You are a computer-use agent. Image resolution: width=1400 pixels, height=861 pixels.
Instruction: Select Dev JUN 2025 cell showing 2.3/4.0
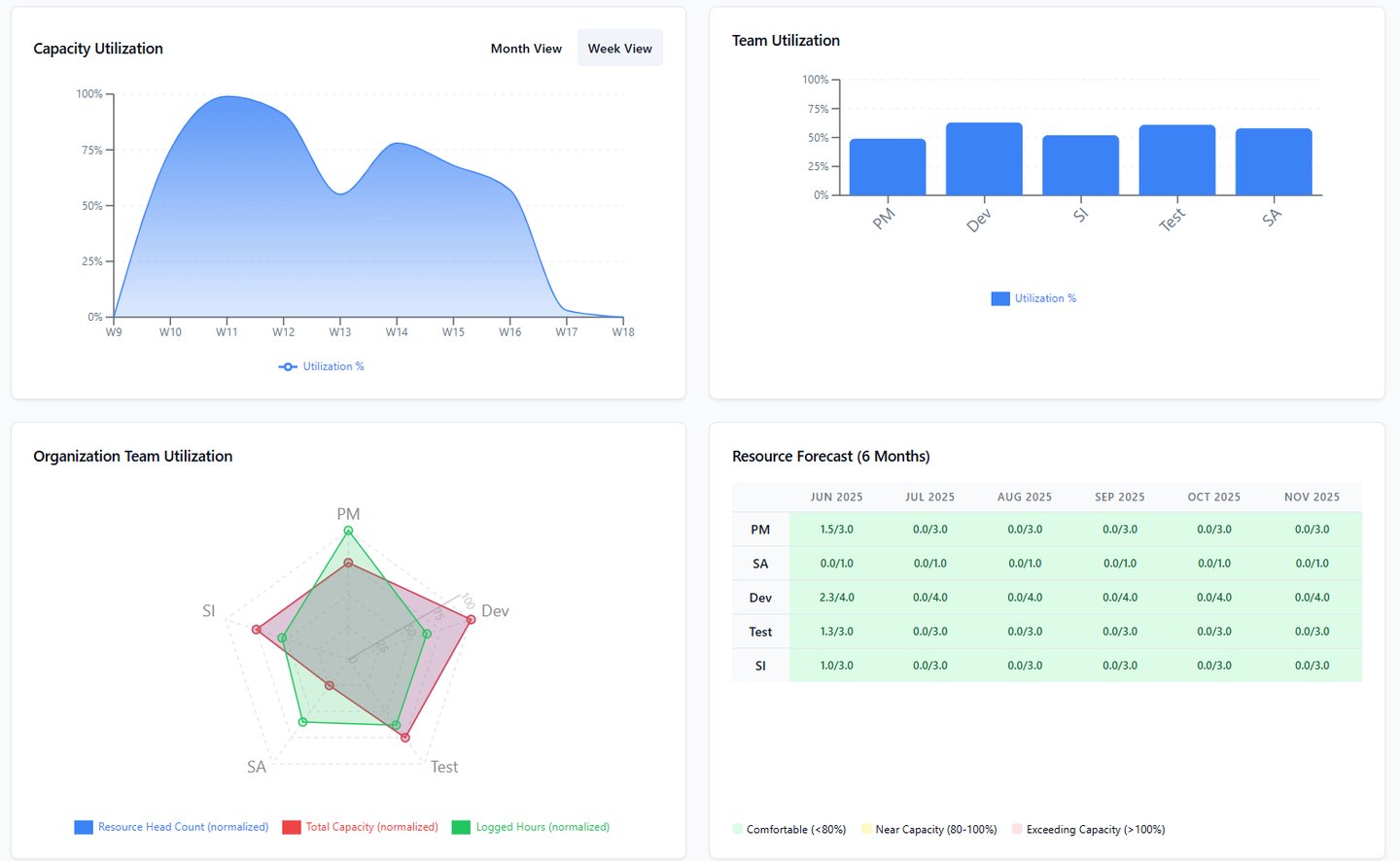(836, 598)
